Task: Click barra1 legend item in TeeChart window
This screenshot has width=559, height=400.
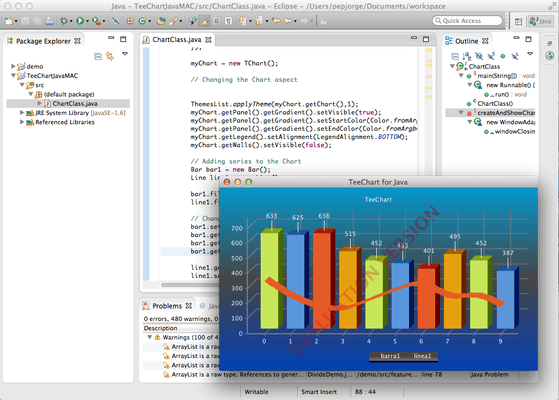Action: coord(390,356)
